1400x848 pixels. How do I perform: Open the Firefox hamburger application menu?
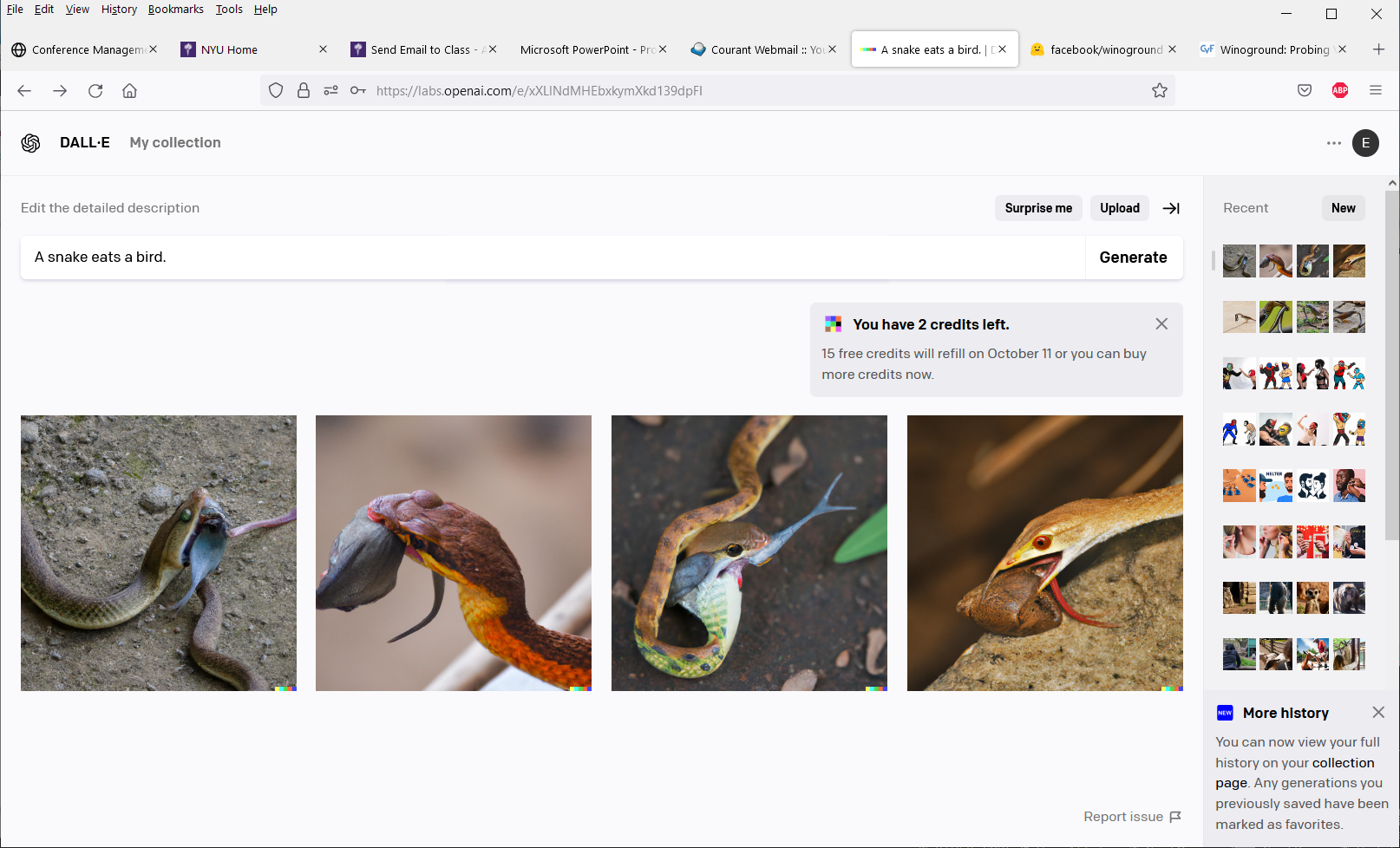coord(1375,91)
